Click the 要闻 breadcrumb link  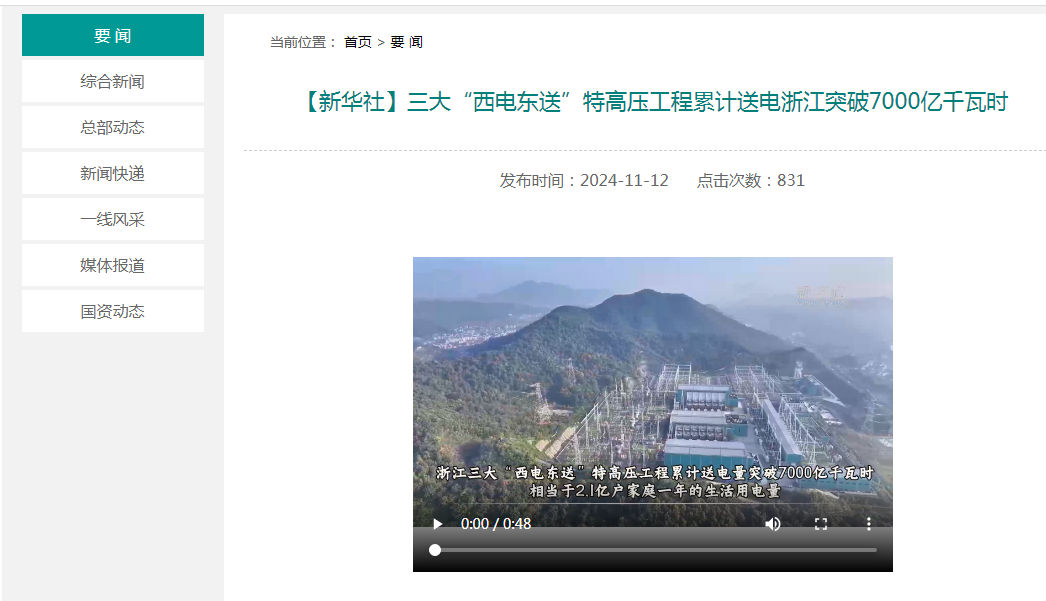coord(406,42)
